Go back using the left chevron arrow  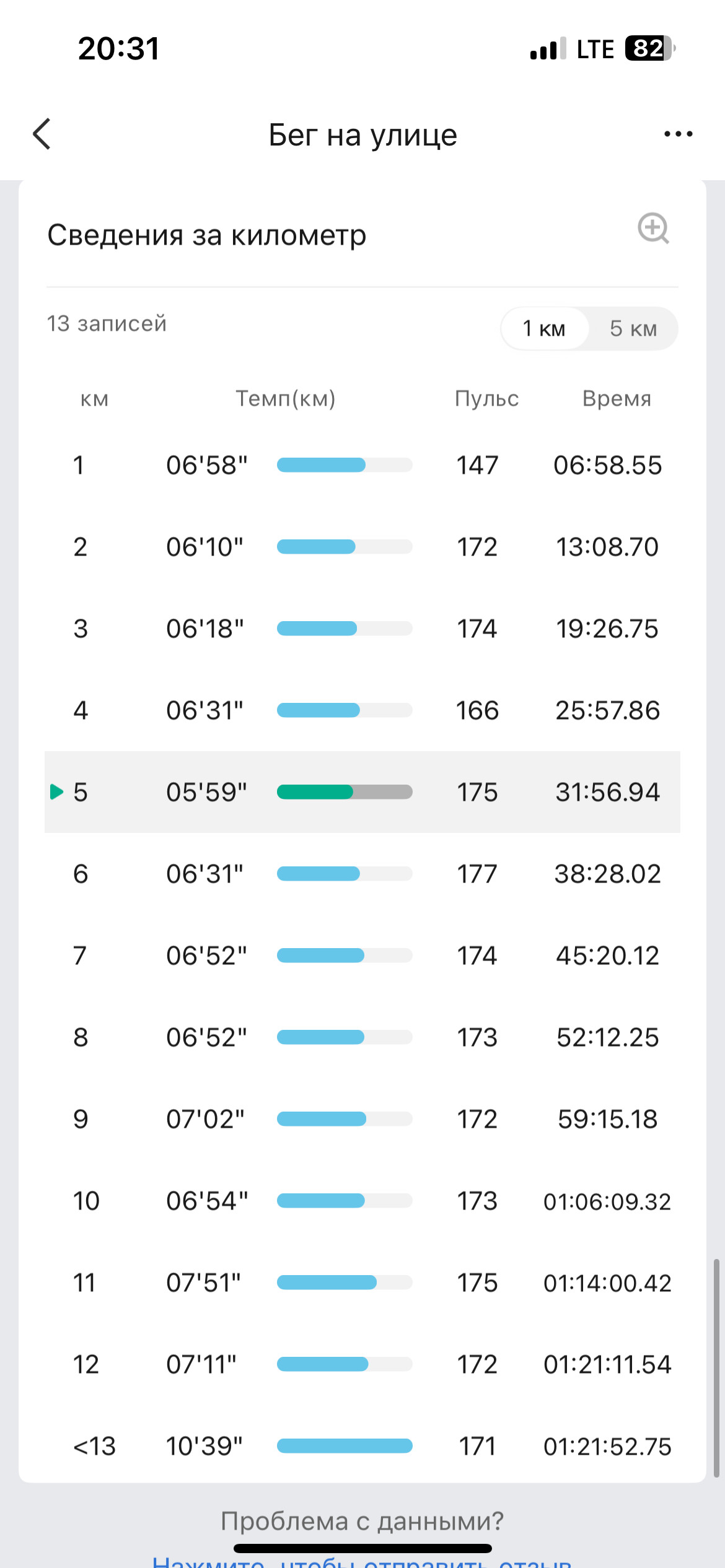(42, 134)
